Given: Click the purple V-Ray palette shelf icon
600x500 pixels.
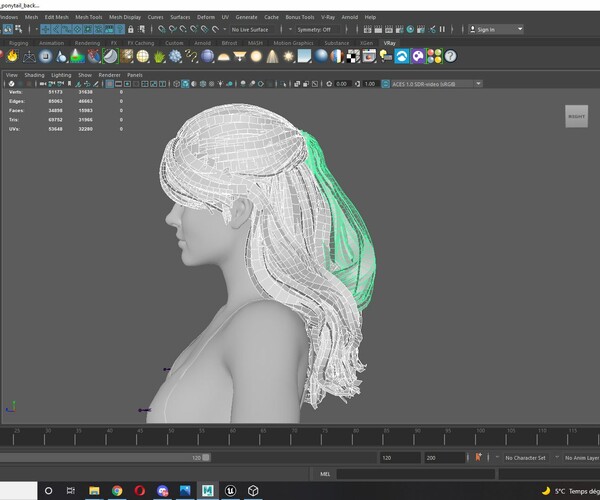Looking at the screenshot, I should (418, 56).
